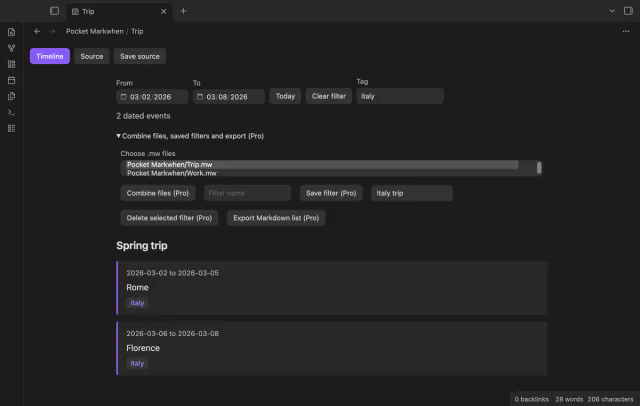Click Pocket Markwhen in the breadcrumb
Image resolution: width=640 pixels, height=406 pixels.
tap(94, 31)
